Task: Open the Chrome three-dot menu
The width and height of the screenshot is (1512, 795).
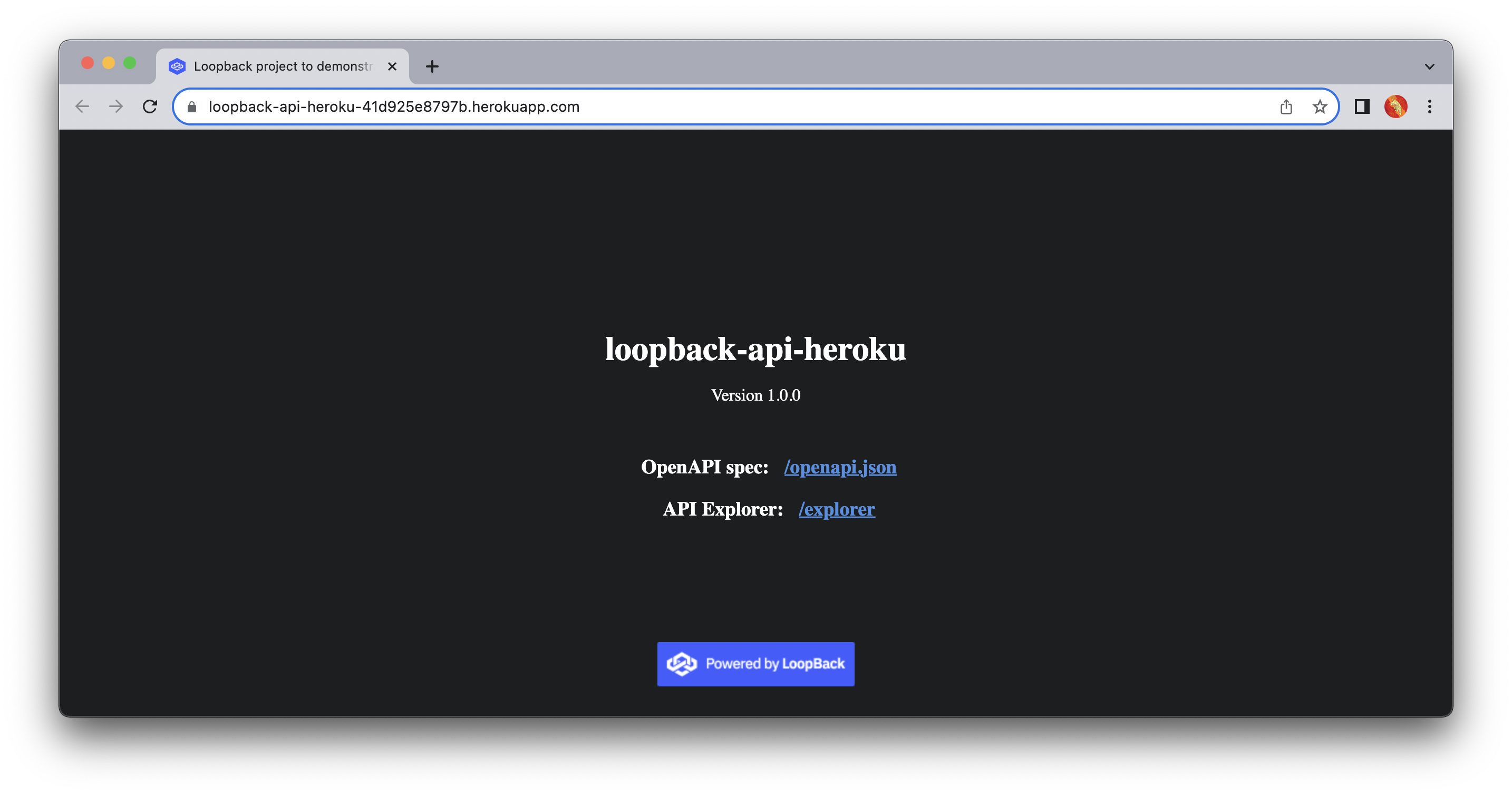Action: coord(1429,106)
